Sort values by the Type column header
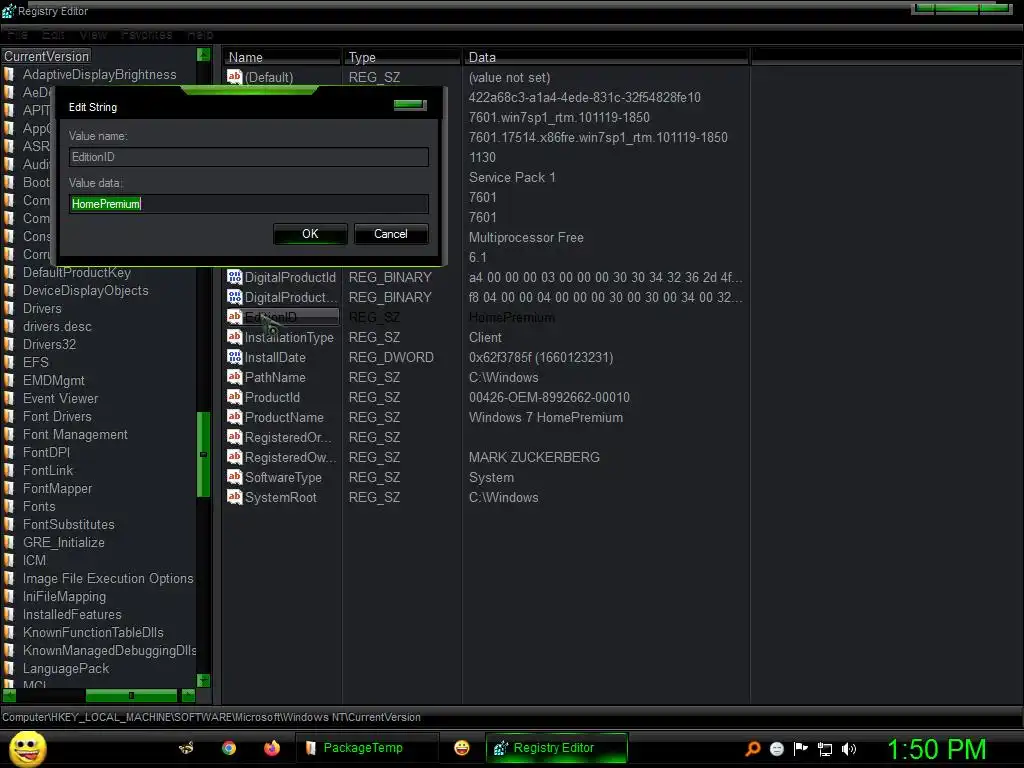This screenshot has height=768, width=1024. (x=402, y=57)
